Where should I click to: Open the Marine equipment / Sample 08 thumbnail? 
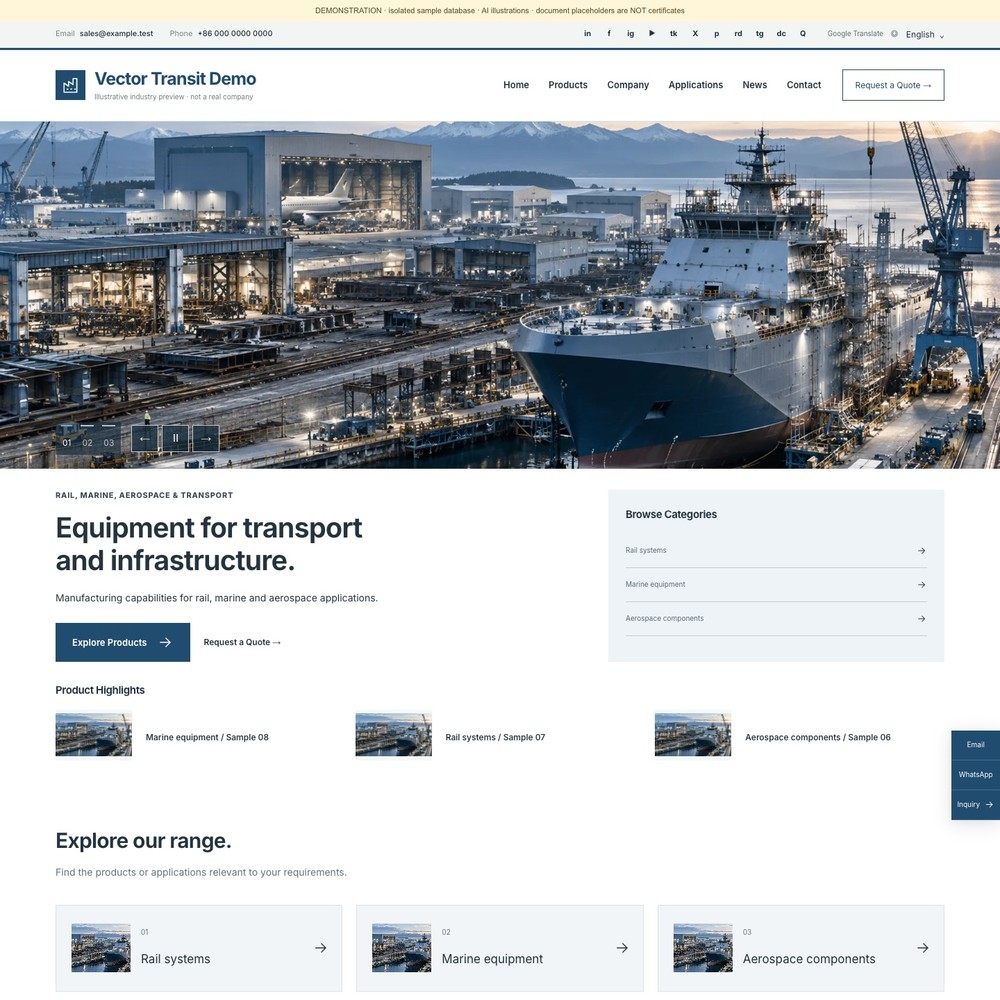click(94, 735)
